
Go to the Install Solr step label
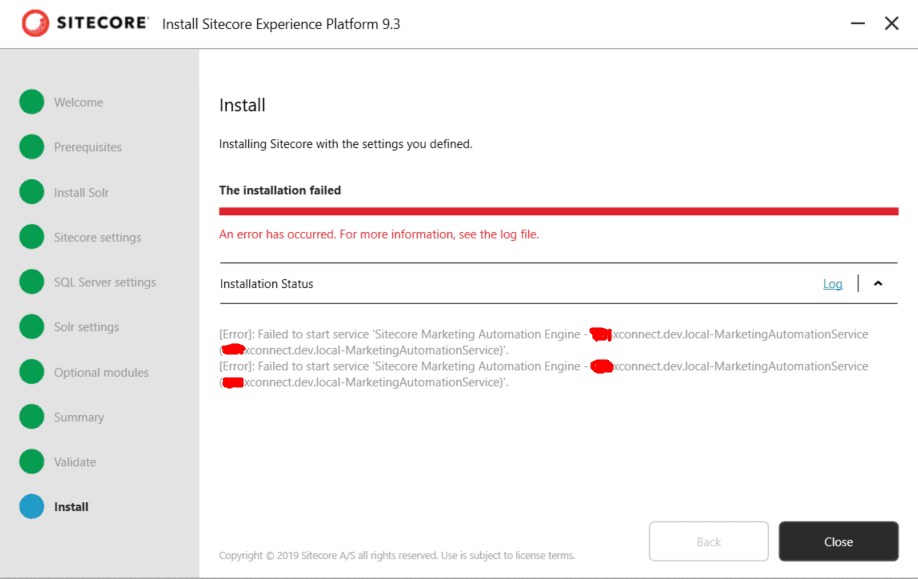[x=81, y=193]
